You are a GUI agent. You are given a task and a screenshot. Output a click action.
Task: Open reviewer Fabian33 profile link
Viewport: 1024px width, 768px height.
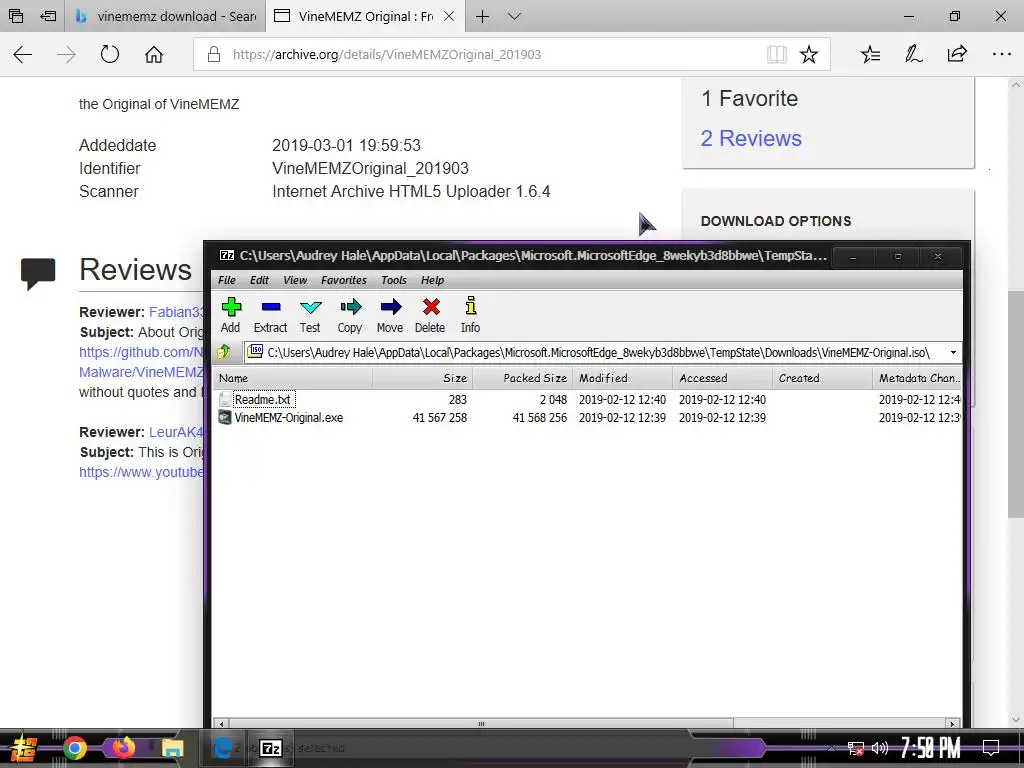tap(176, 312)
